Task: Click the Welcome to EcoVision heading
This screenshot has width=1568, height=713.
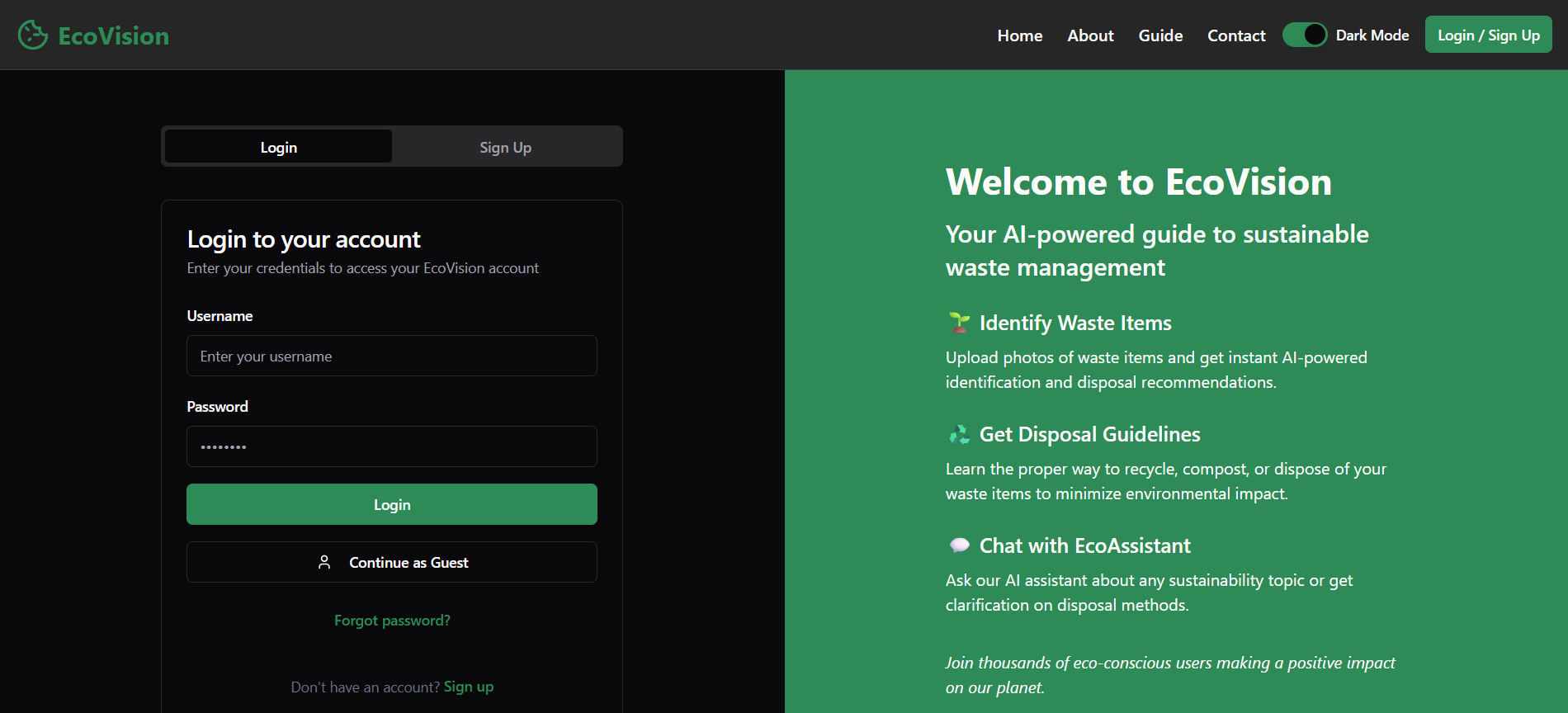Action: click(1139, 182)
